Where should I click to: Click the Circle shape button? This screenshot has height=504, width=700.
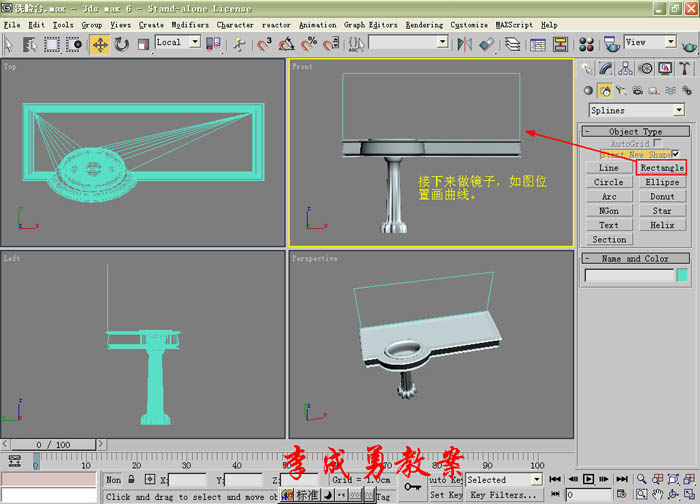tap(609, 182)
